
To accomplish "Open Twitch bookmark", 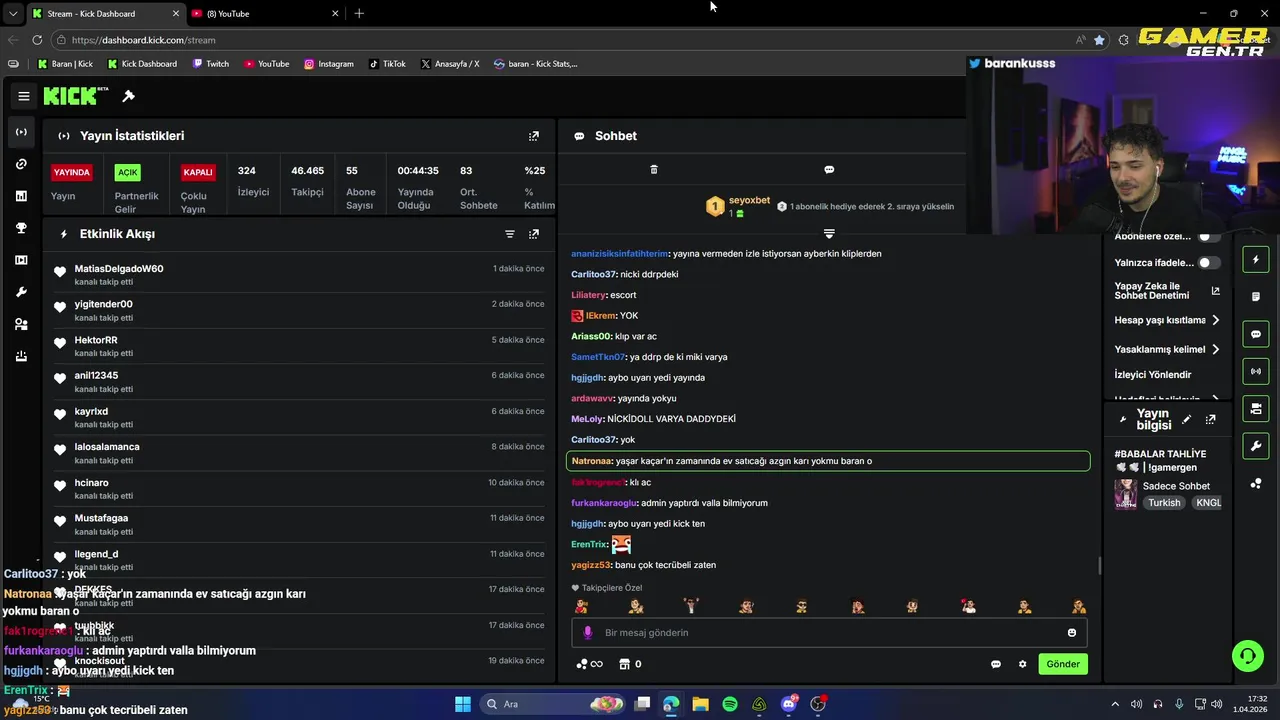I will coord(210,64).
